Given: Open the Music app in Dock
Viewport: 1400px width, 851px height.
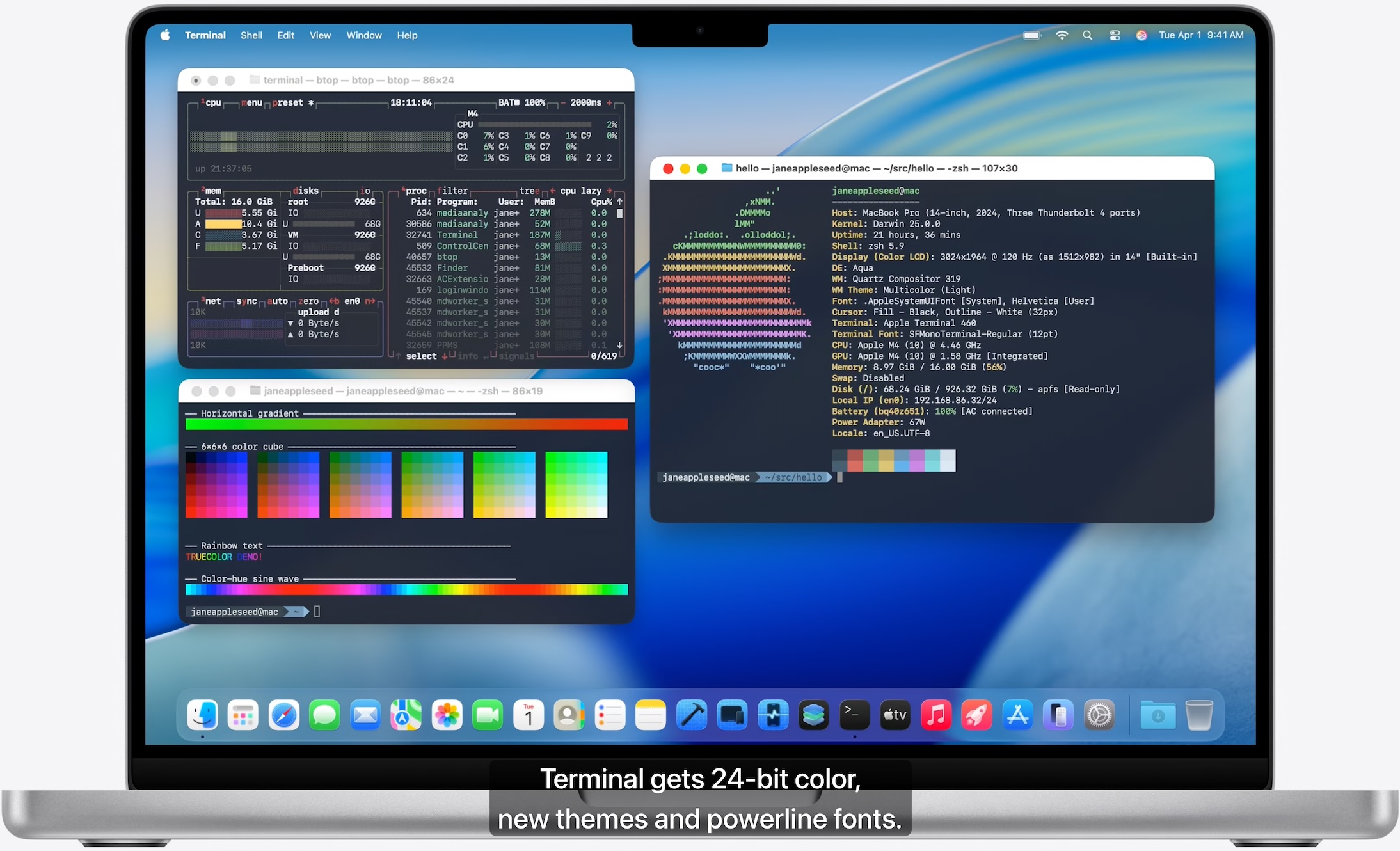Looking at the screenshot, I should point(936,715).
